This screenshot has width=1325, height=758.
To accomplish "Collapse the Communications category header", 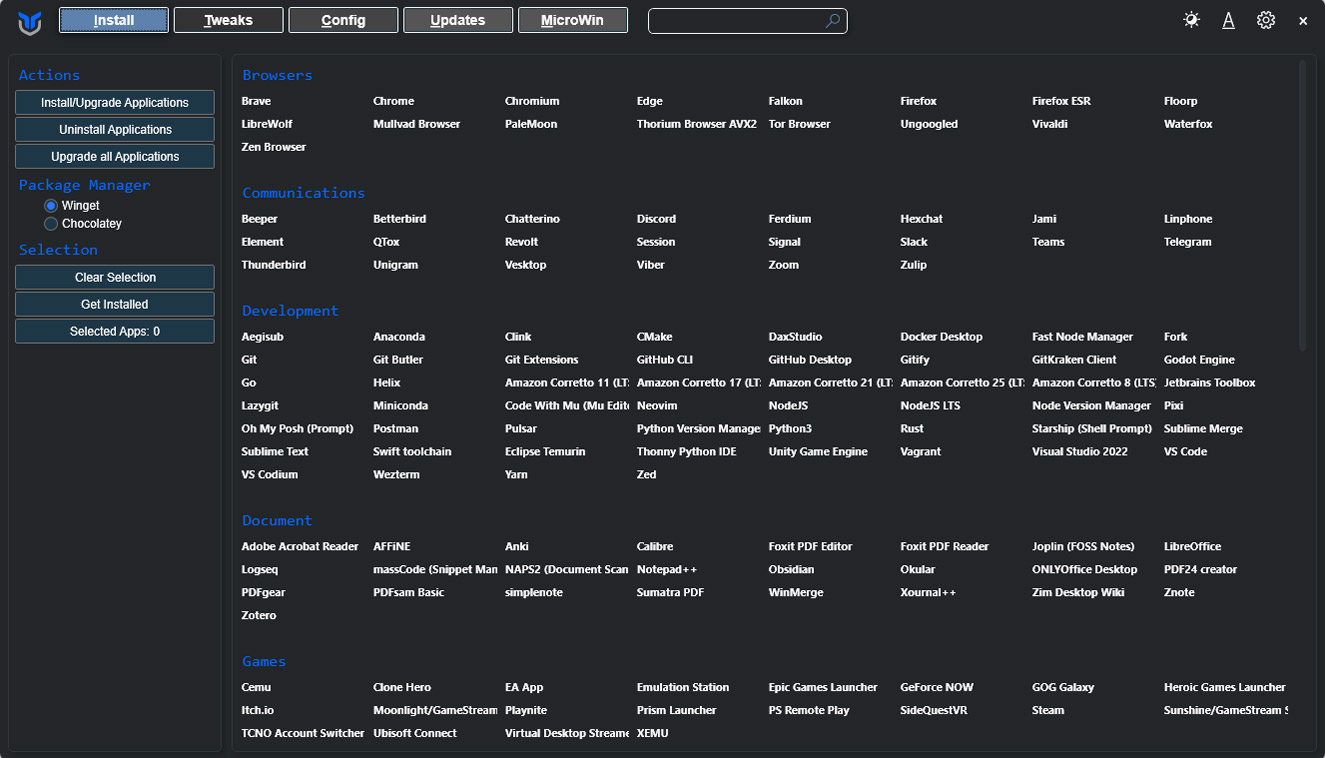I will [x=303, y=193].
